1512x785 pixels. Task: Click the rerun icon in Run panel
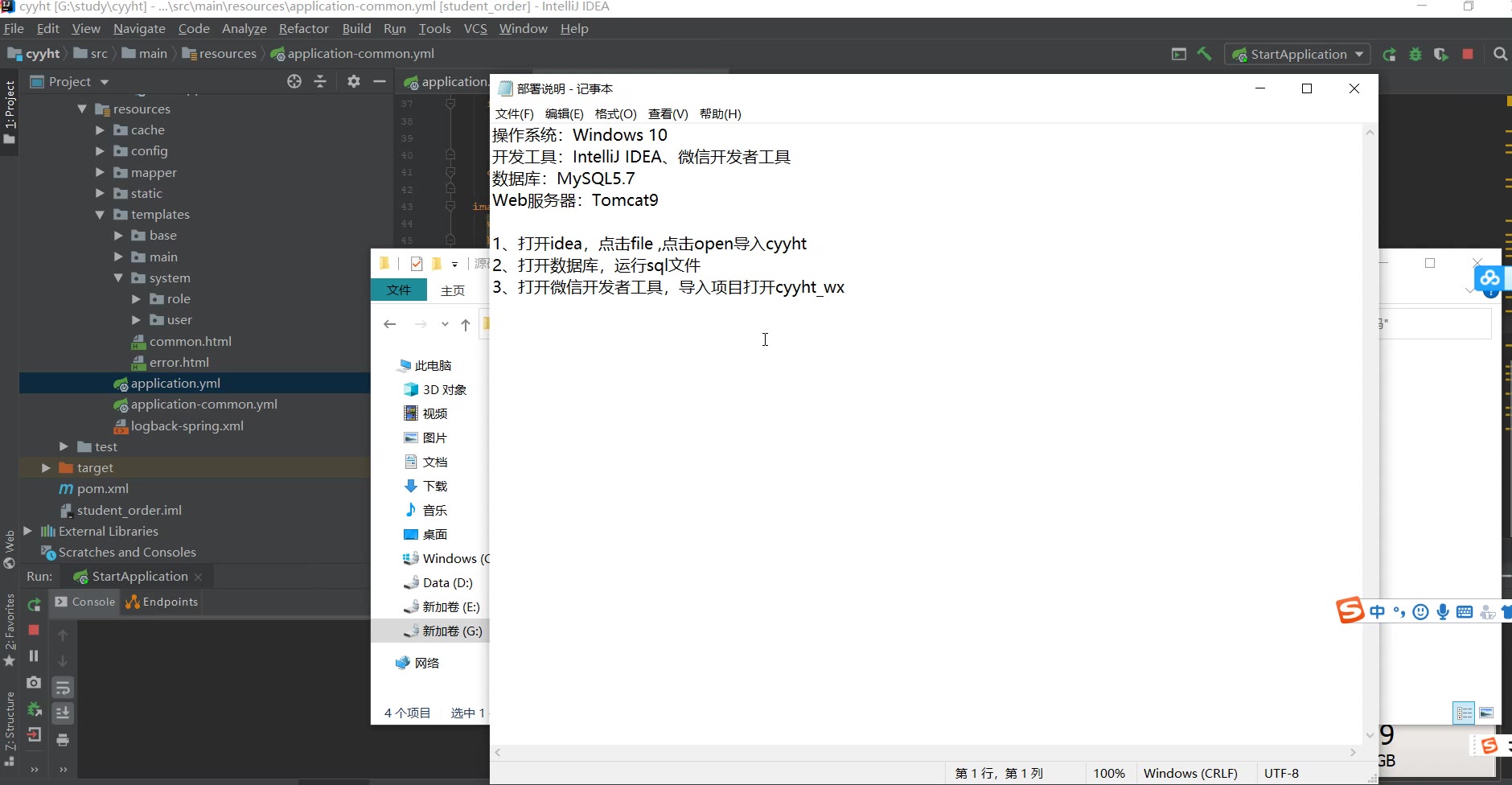click(34, 605)
